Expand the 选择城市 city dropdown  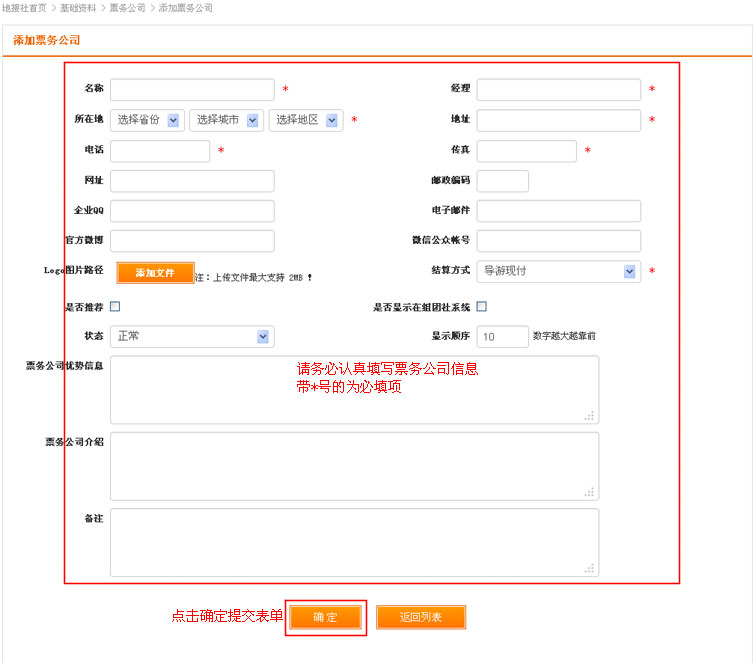(226, 120)
